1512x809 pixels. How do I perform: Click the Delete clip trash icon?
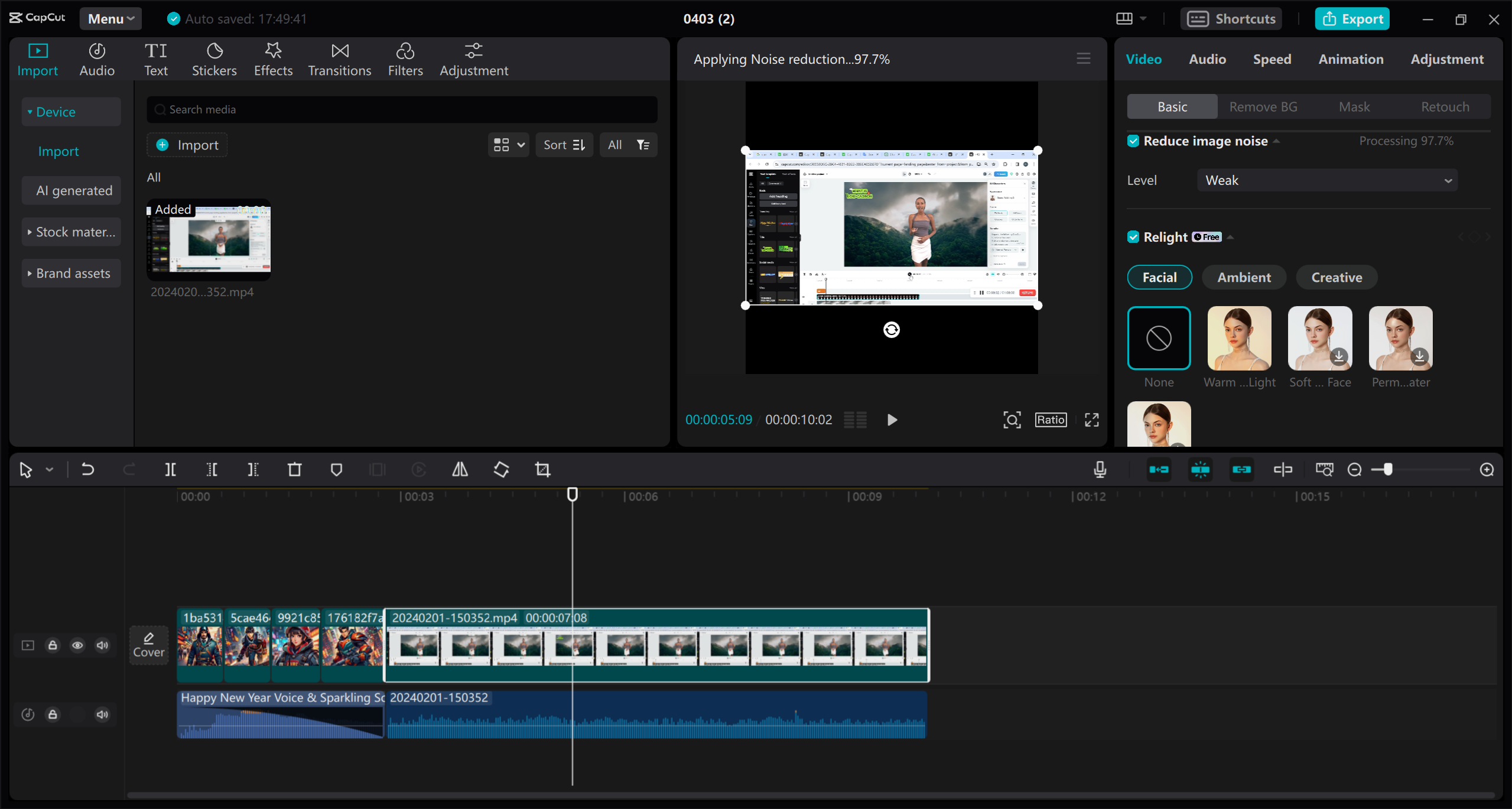[294, 470]
